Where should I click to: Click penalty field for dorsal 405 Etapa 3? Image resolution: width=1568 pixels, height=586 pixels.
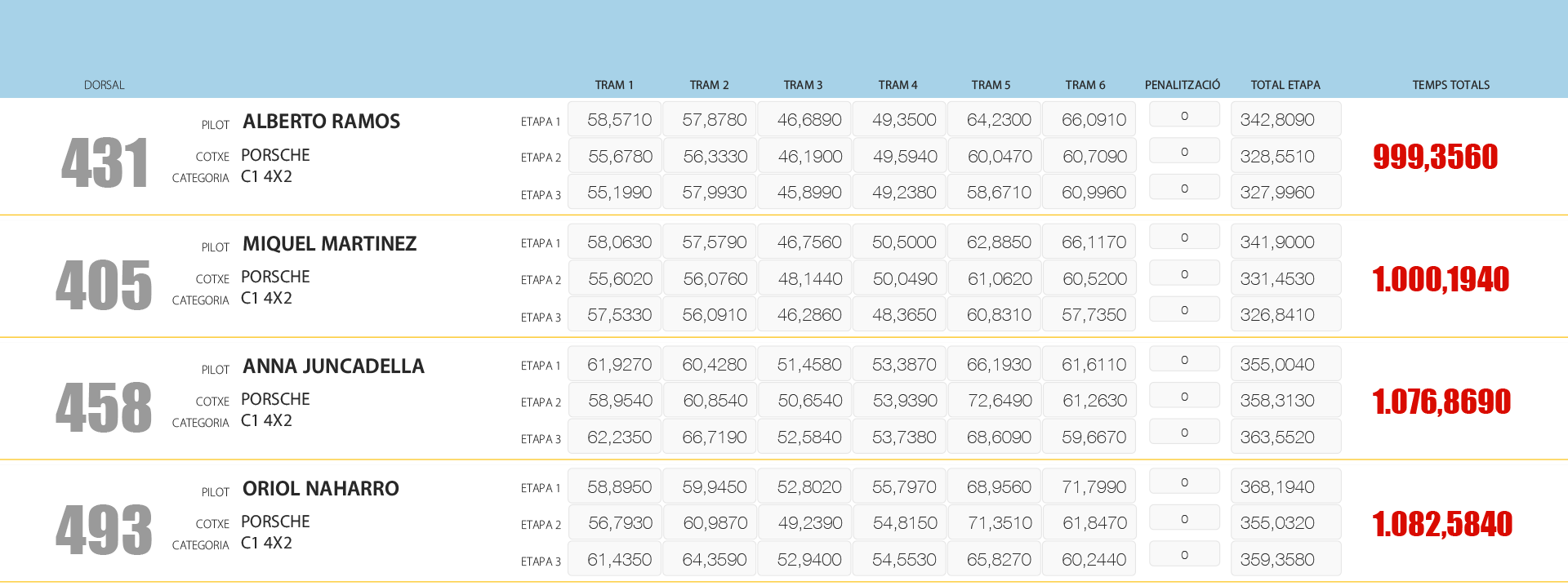pyautogui.click(x=1183, y=310)
